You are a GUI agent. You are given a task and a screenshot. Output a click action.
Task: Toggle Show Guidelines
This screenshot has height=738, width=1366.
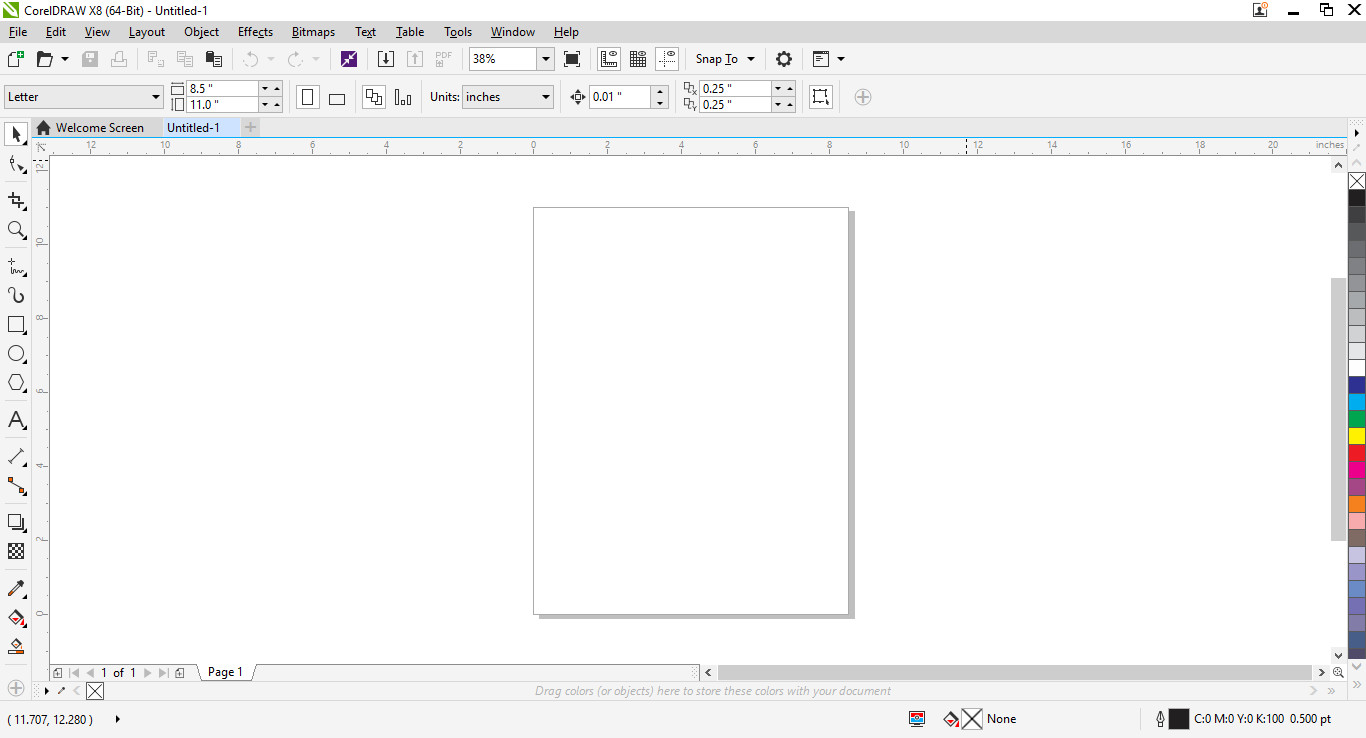click(667, 59)
